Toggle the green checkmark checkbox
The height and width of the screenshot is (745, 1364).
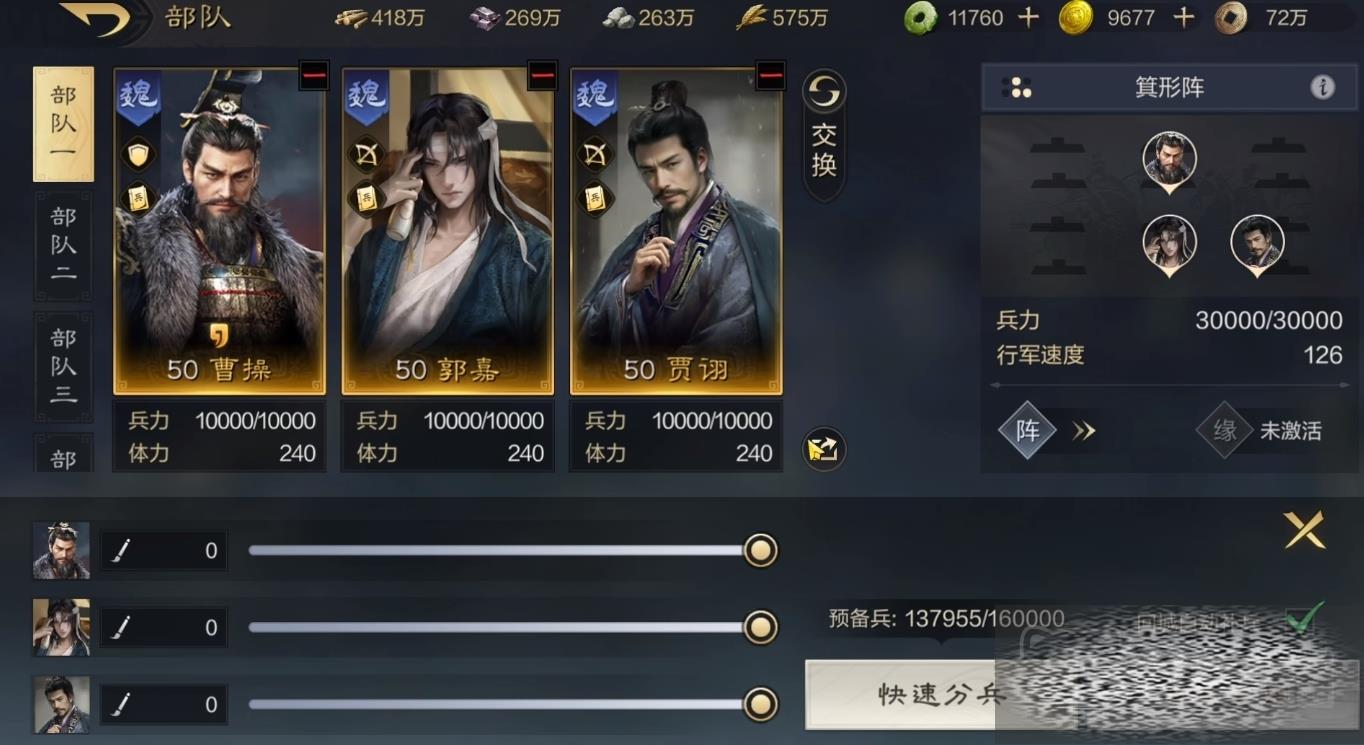point(1304,617)
